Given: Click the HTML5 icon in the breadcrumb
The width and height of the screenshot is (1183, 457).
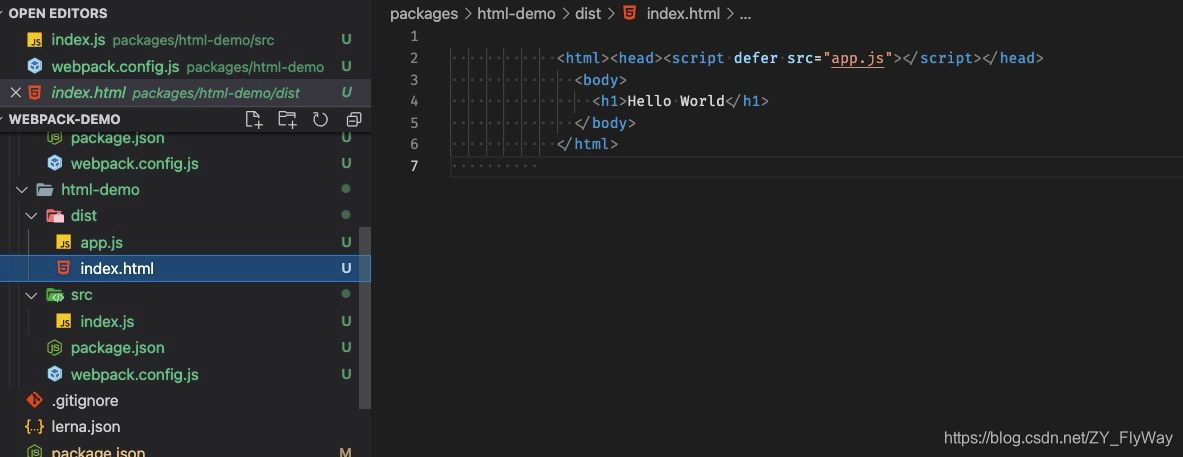Looking at the screenshot, I should (630, 14).
